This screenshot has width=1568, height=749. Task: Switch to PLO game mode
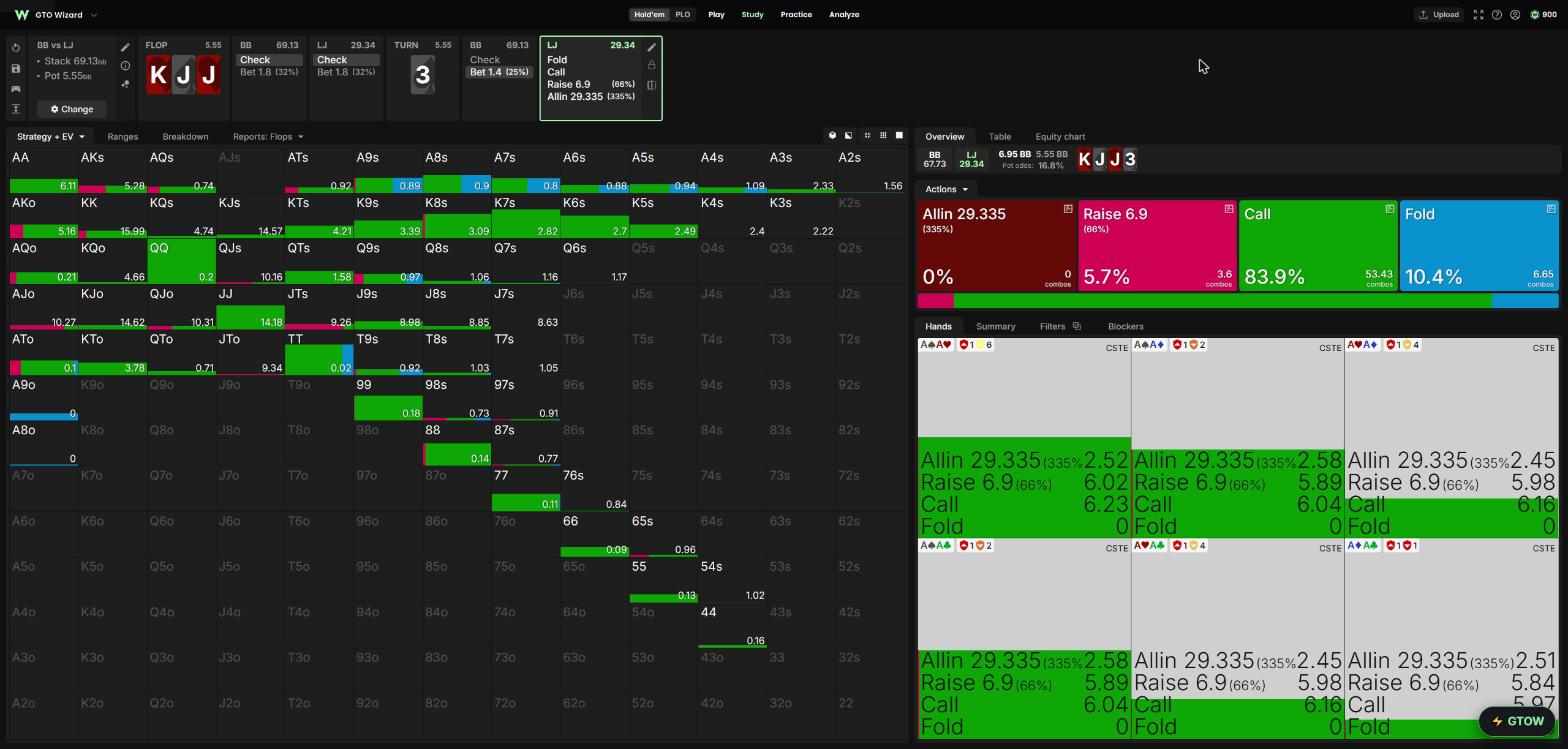click(682, 15)
